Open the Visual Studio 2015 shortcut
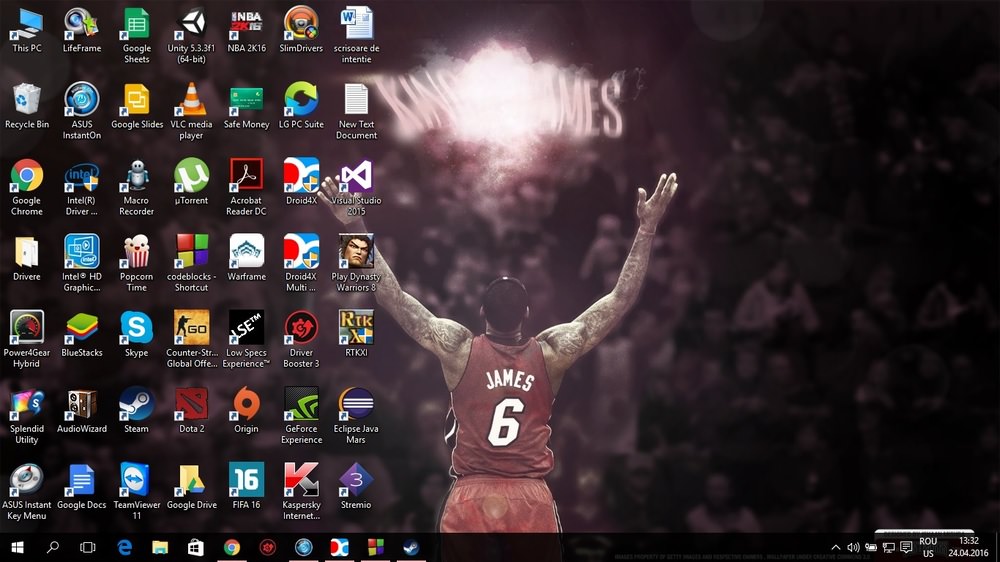1000x562 pixels. pyautogui.click(x=356, y=176)
